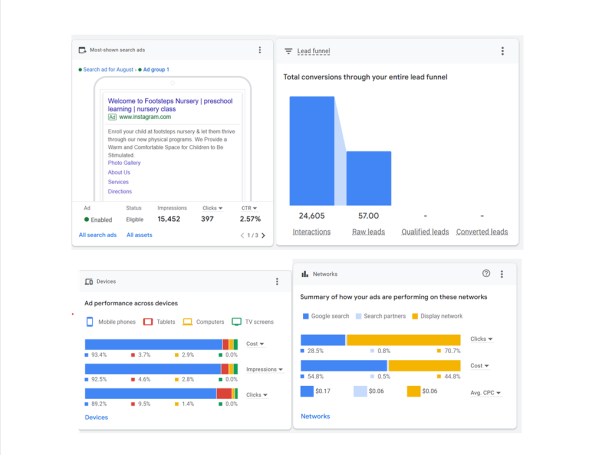Click the 2.57% CTR value
Image resolution: width=599 pixels, height=455 pixels.
coord(250,219)
